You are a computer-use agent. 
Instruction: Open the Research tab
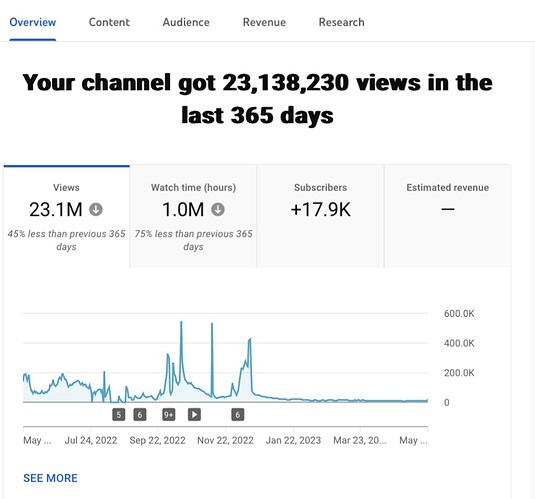(x=342, y=22)
